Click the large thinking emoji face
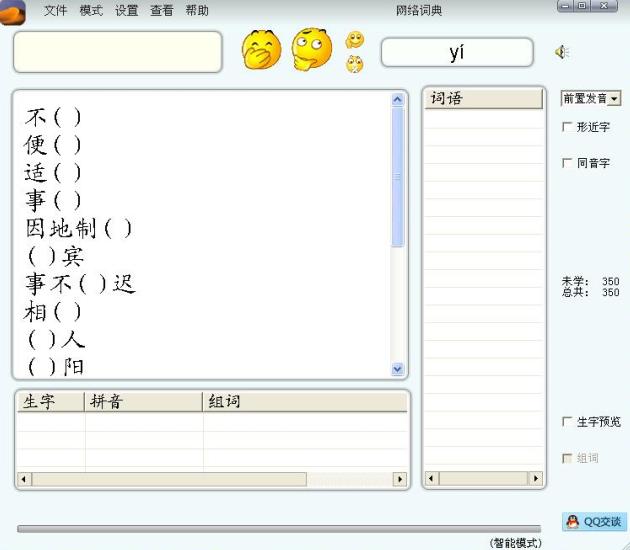The image size is (630, 550). pyautogui.click(x=311, y=49)
